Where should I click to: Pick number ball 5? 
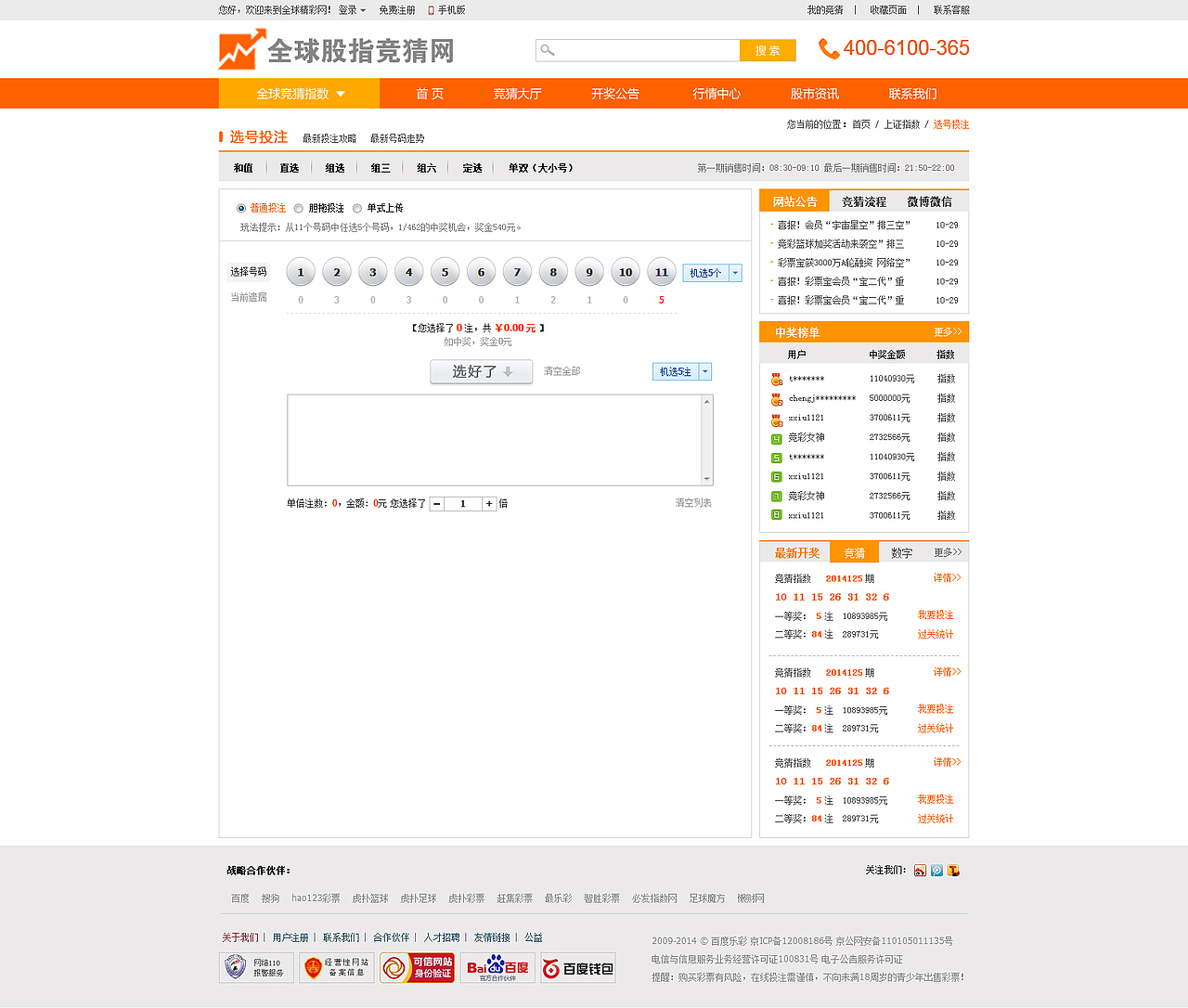point(445,272)
